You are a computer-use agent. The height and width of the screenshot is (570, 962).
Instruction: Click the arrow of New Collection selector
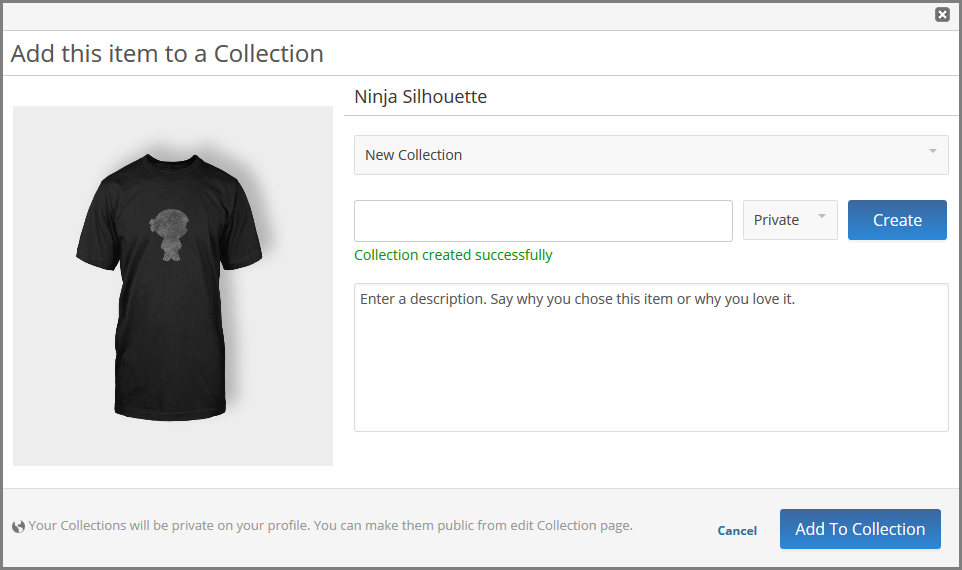pyautogui.click(x=932, y=152)
